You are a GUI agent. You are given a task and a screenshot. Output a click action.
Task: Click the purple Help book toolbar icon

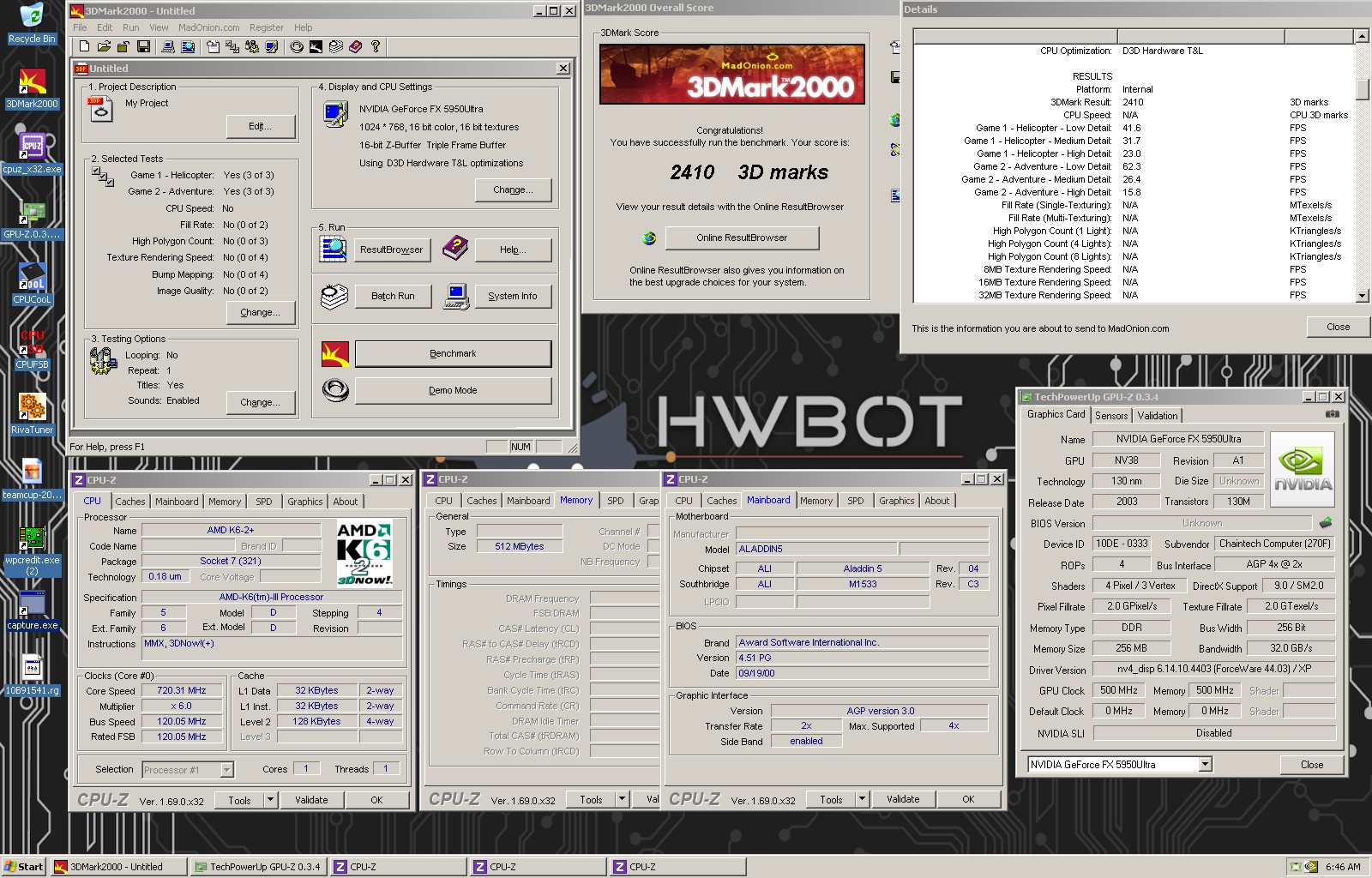tap(355, 46)
